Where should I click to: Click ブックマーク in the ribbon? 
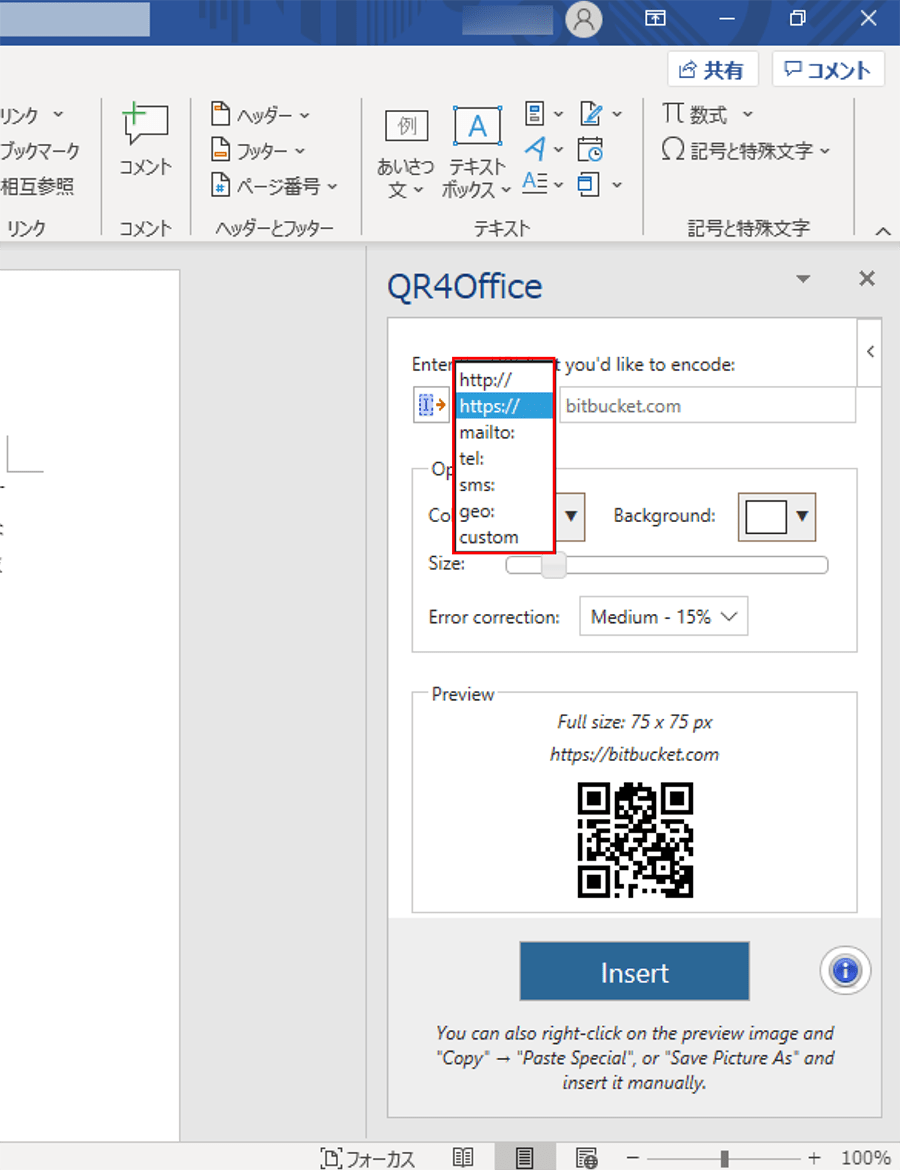(x=40, y=151)
